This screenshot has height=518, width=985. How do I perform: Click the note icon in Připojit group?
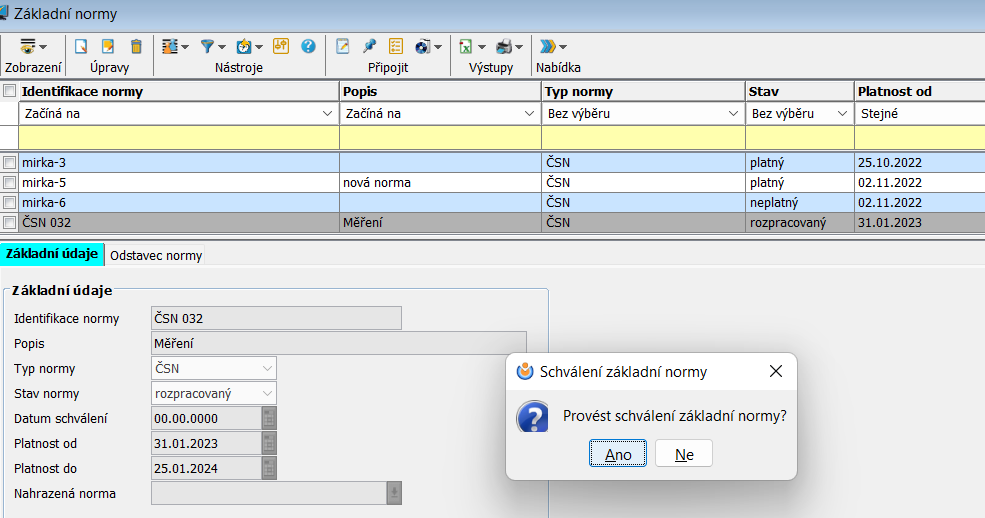(x=343, y=46)
